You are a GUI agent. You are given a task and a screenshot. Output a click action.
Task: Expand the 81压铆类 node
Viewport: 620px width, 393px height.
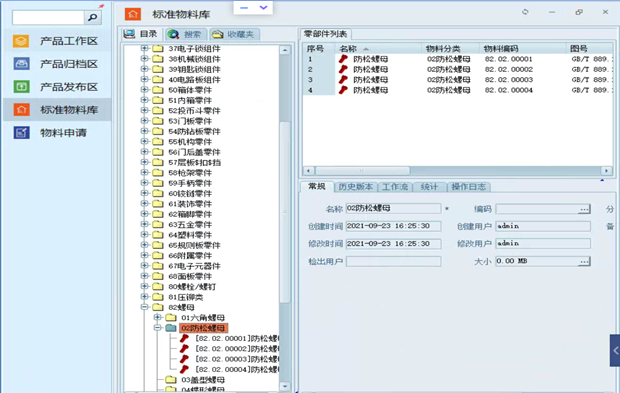click(x=144, y=297)
